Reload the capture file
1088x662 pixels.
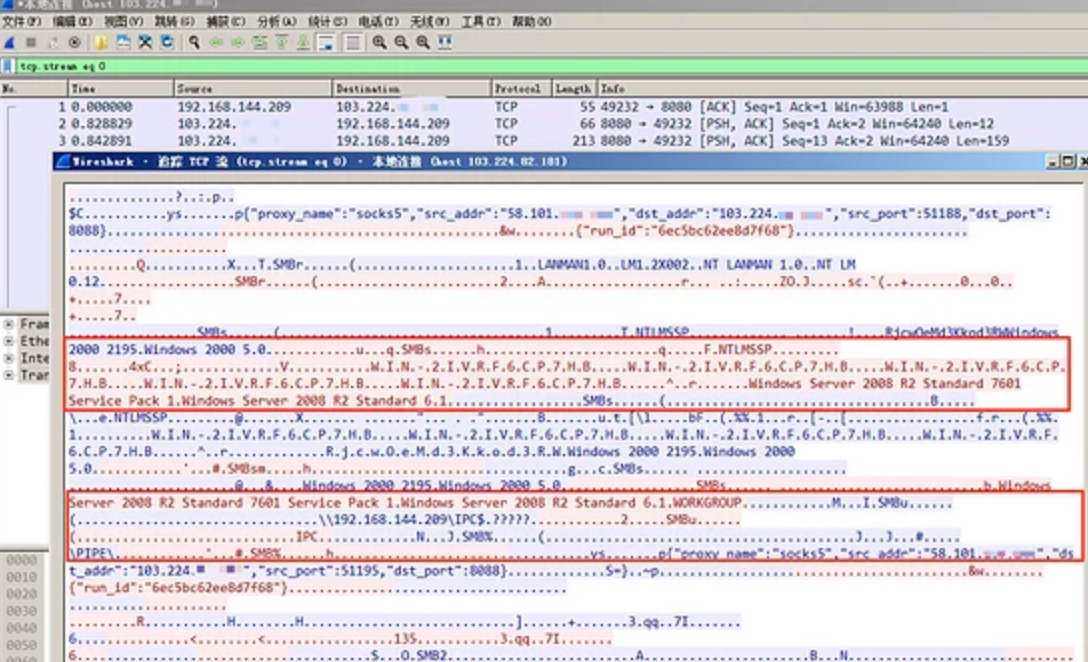167,43
